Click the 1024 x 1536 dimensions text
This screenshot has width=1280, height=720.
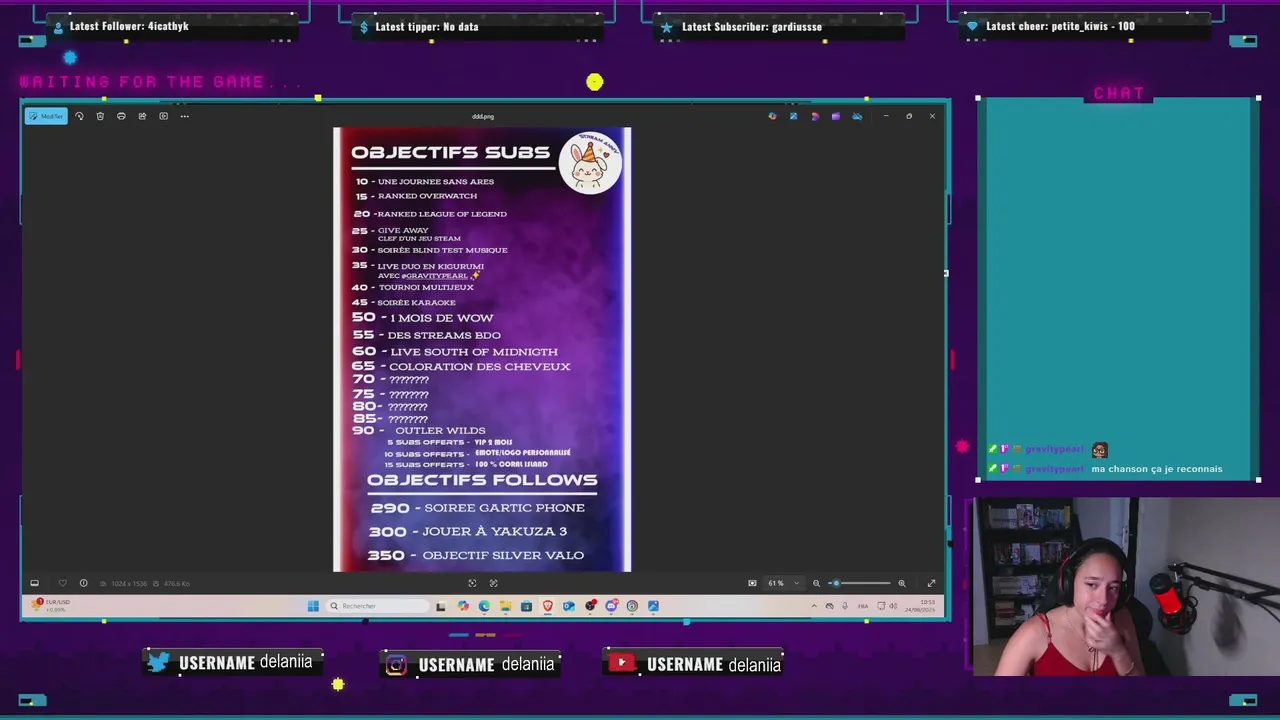(130, 583)
